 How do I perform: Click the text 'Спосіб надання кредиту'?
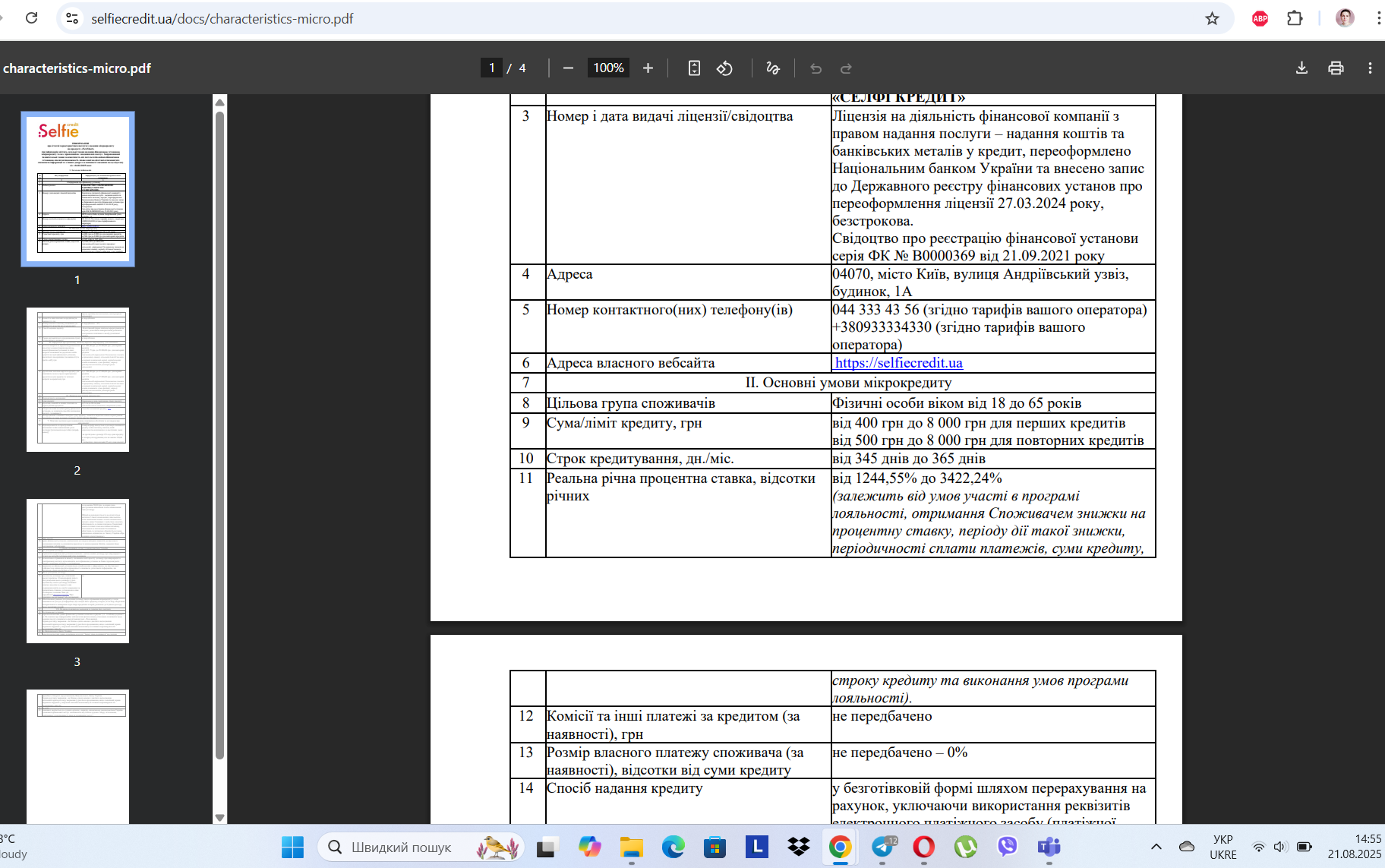(x=624, y=788)
